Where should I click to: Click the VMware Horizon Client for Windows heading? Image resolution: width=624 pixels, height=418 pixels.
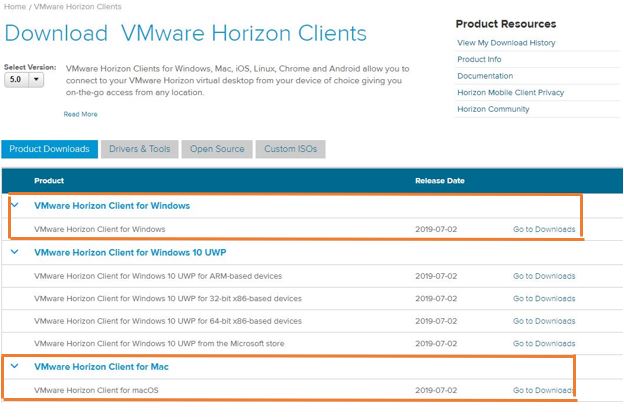pos(112,205)
